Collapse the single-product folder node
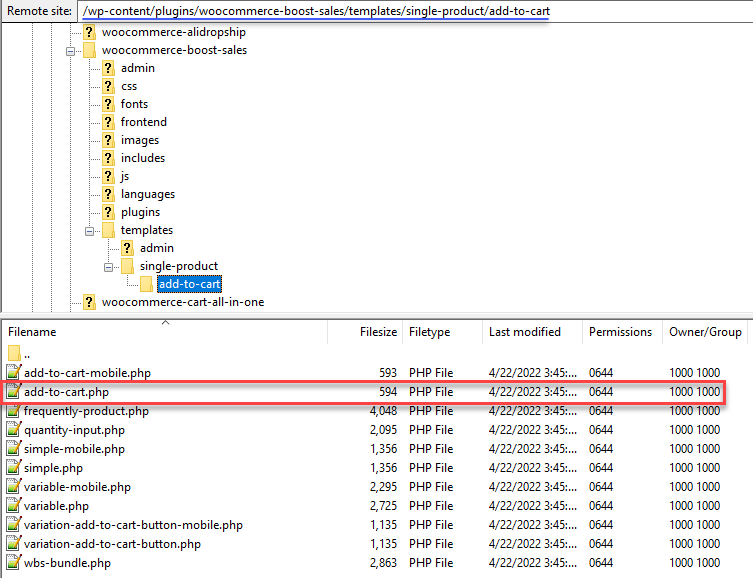753x578 pixels. click(109, 267)
